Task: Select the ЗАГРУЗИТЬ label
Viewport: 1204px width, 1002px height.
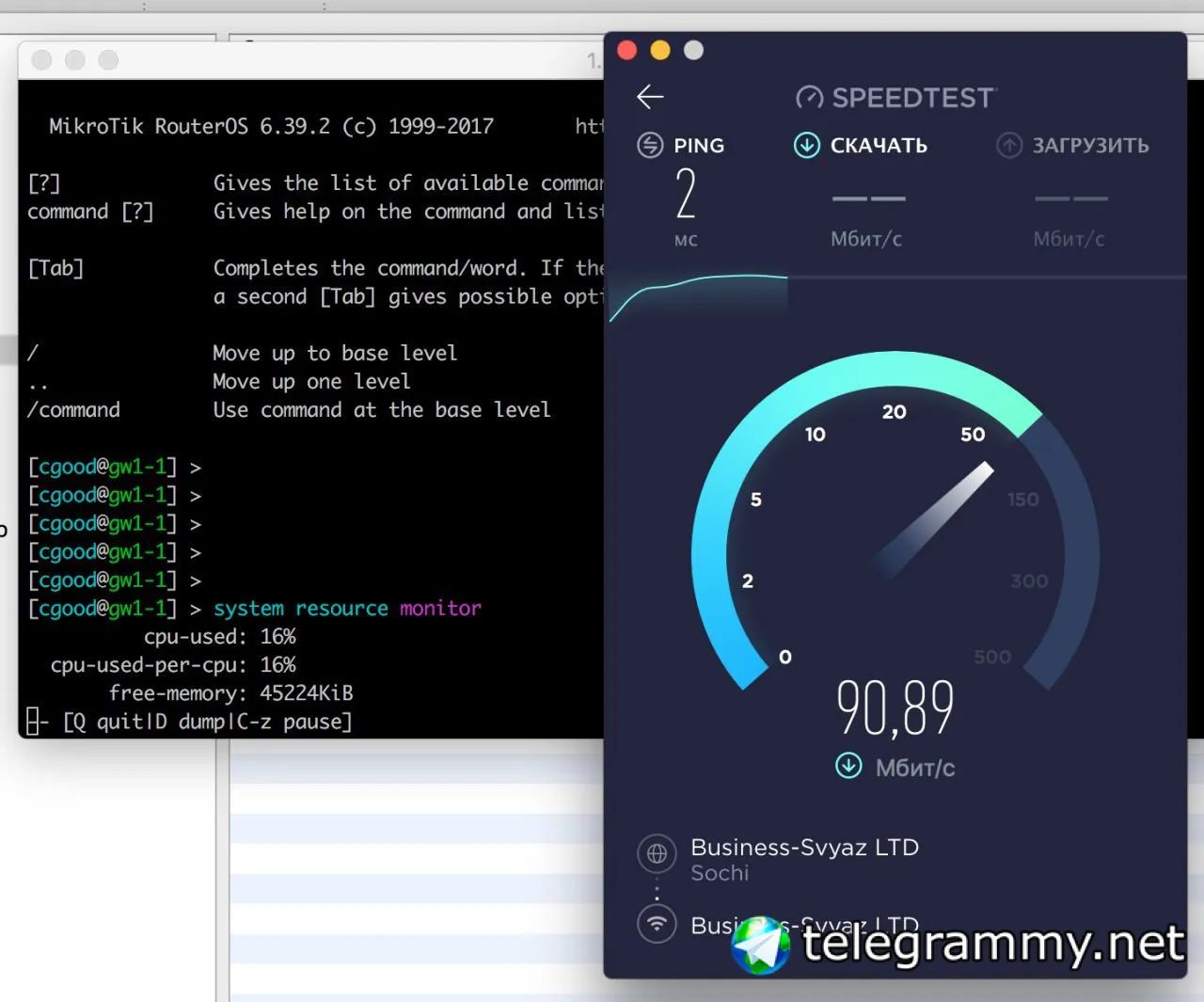Action: 1091,146
